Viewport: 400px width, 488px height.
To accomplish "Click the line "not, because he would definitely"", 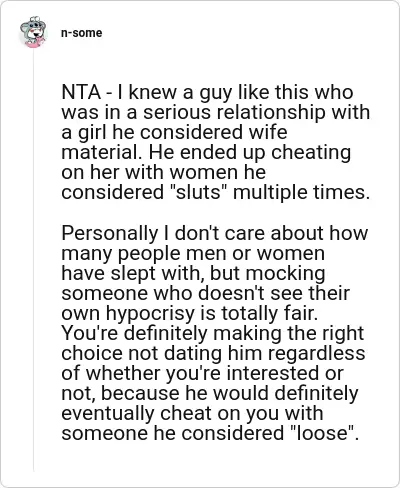I will coord(210,394).
